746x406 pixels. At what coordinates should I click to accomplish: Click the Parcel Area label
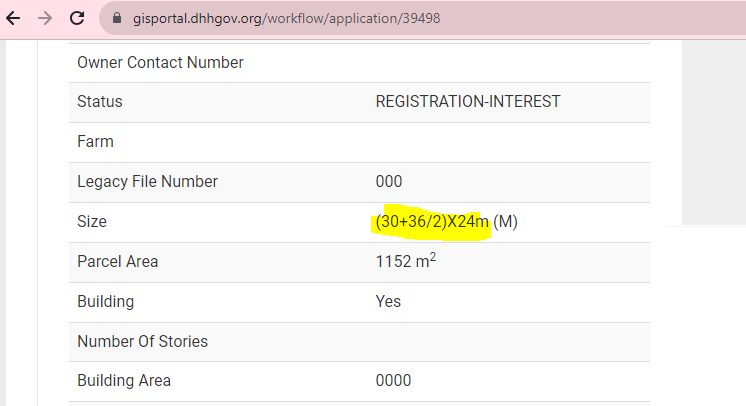point(118,261)
